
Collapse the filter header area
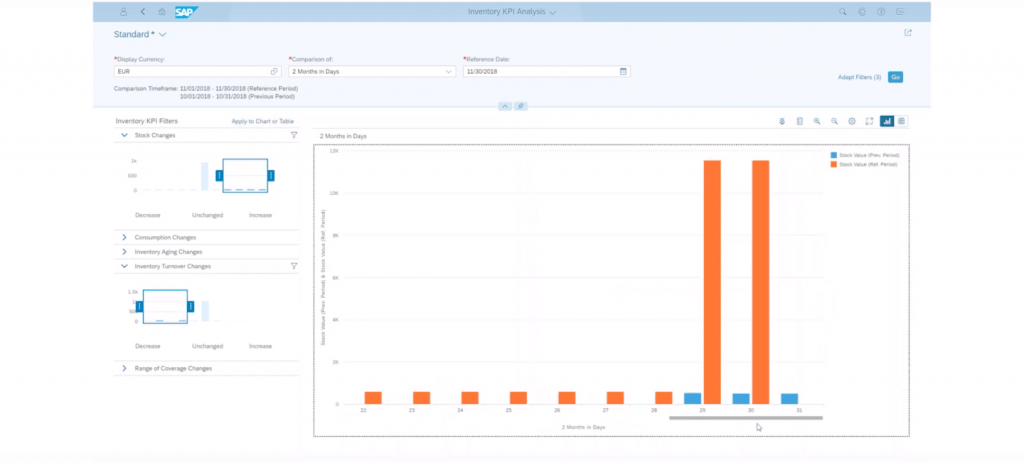click(505, 106)
